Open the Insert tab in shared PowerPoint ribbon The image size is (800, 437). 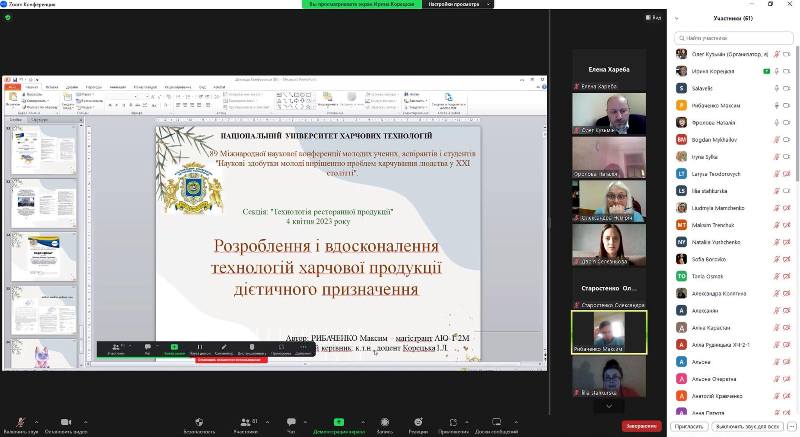(x=52, y=87)
